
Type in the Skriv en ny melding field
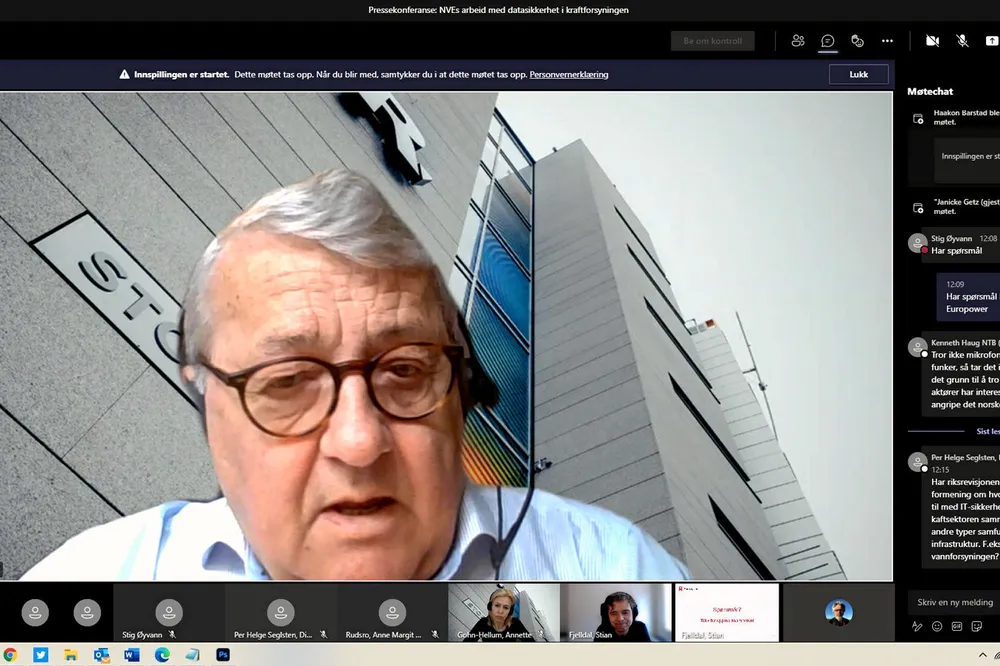955,602
